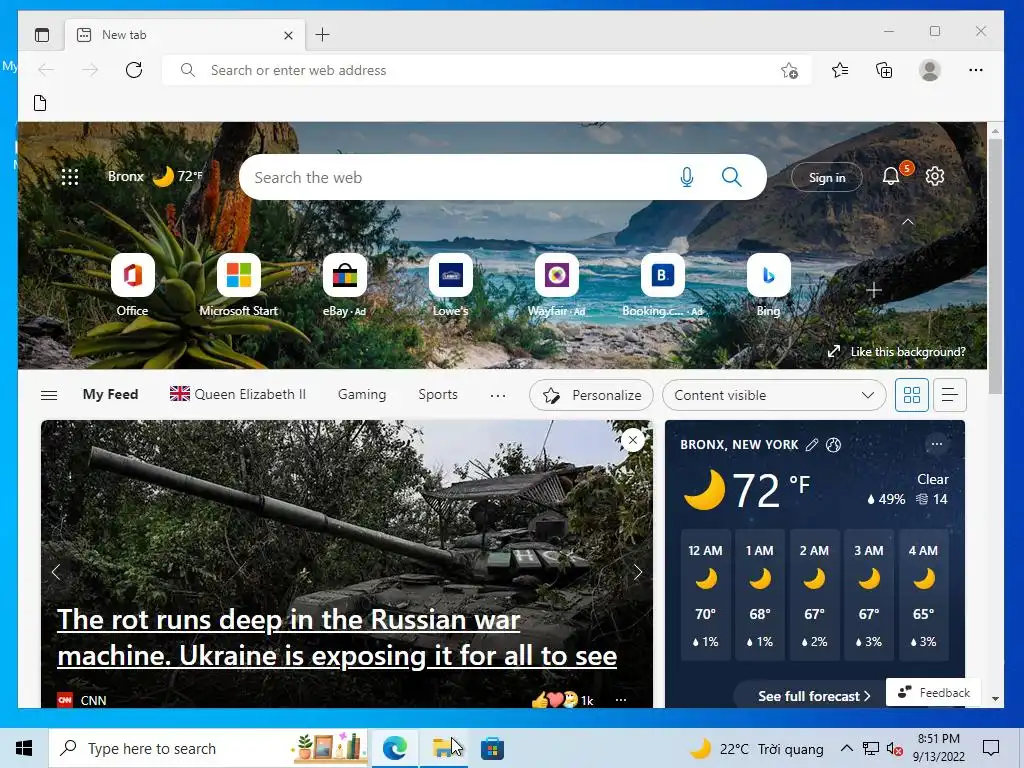1024x768 pixels.
Task: Click the page icon in favorites bar
Action: [40, 103]
